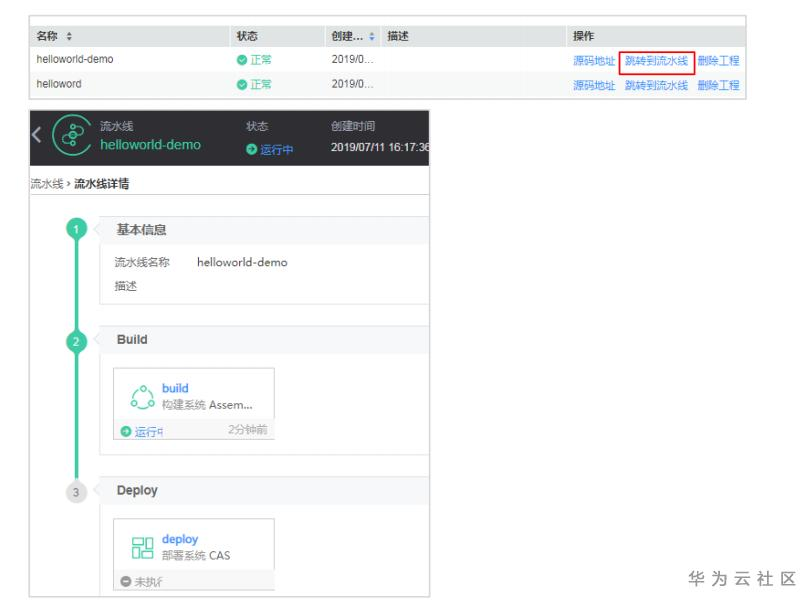Click the back arrow in the pipeline header
Image resolution: width=809 pixels, height=604 pixels.
(x=37, y=135)
